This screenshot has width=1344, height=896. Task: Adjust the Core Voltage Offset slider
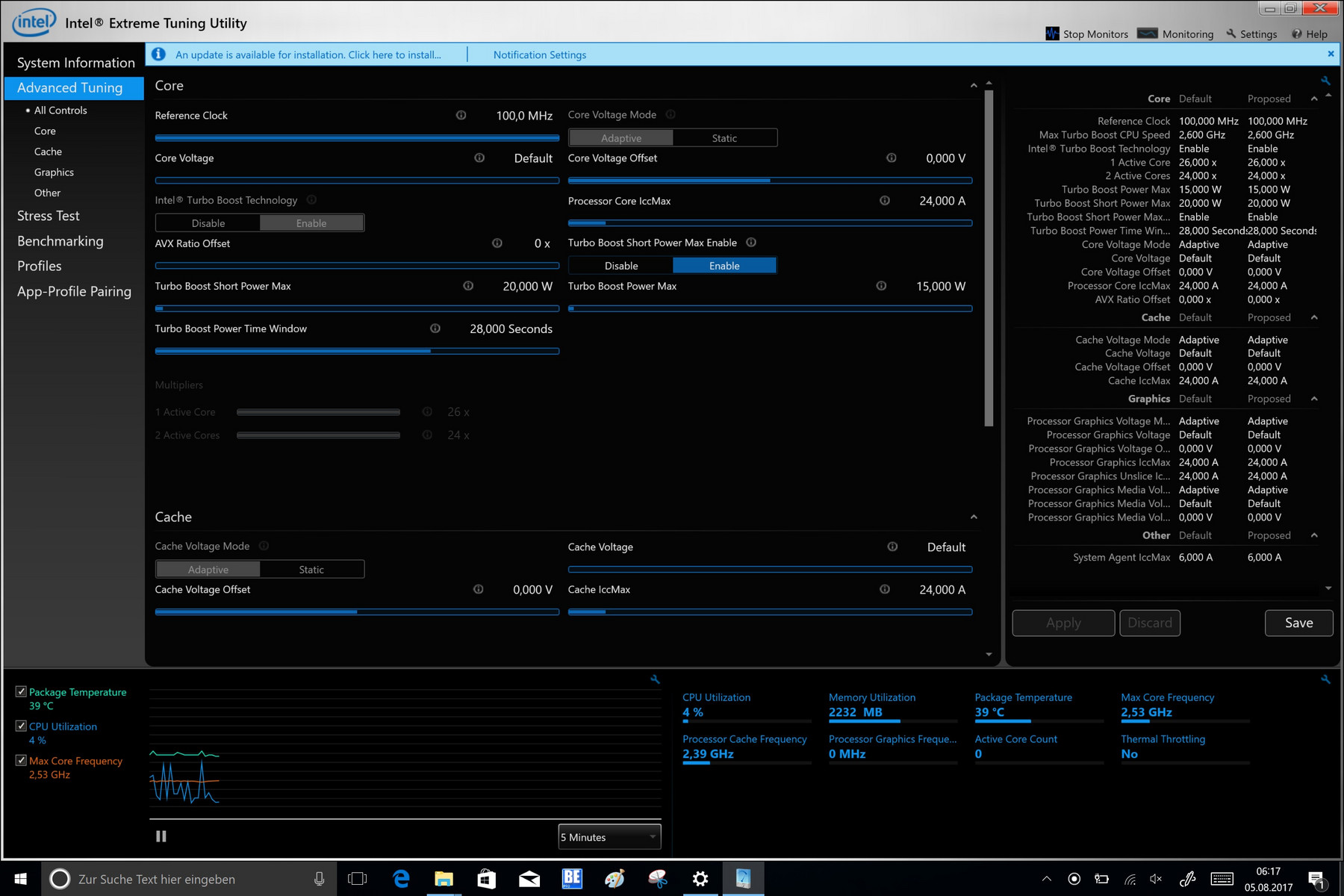770,180
